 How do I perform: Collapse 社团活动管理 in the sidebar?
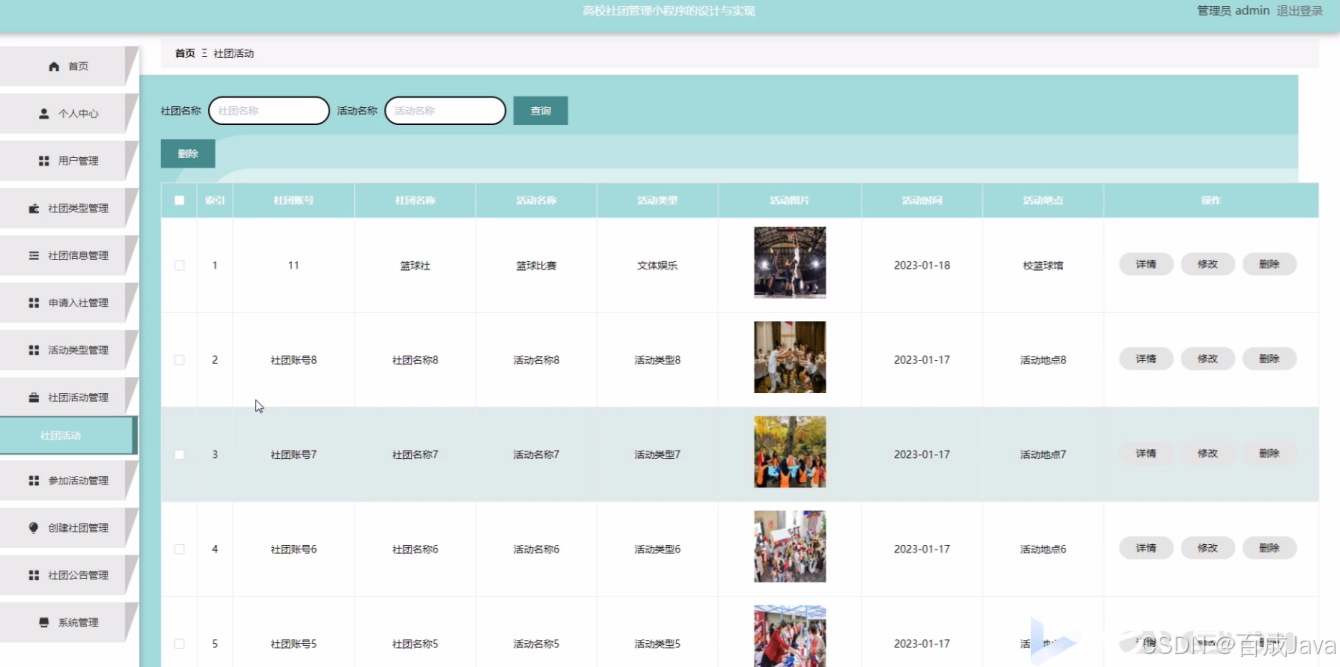tap(68, 397)
